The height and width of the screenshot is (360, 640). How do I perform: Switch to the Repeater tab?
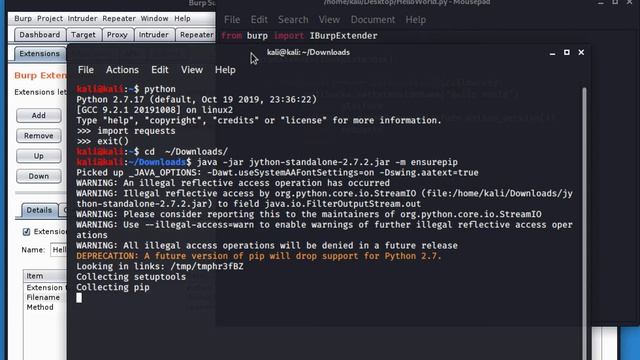[197, 35]
